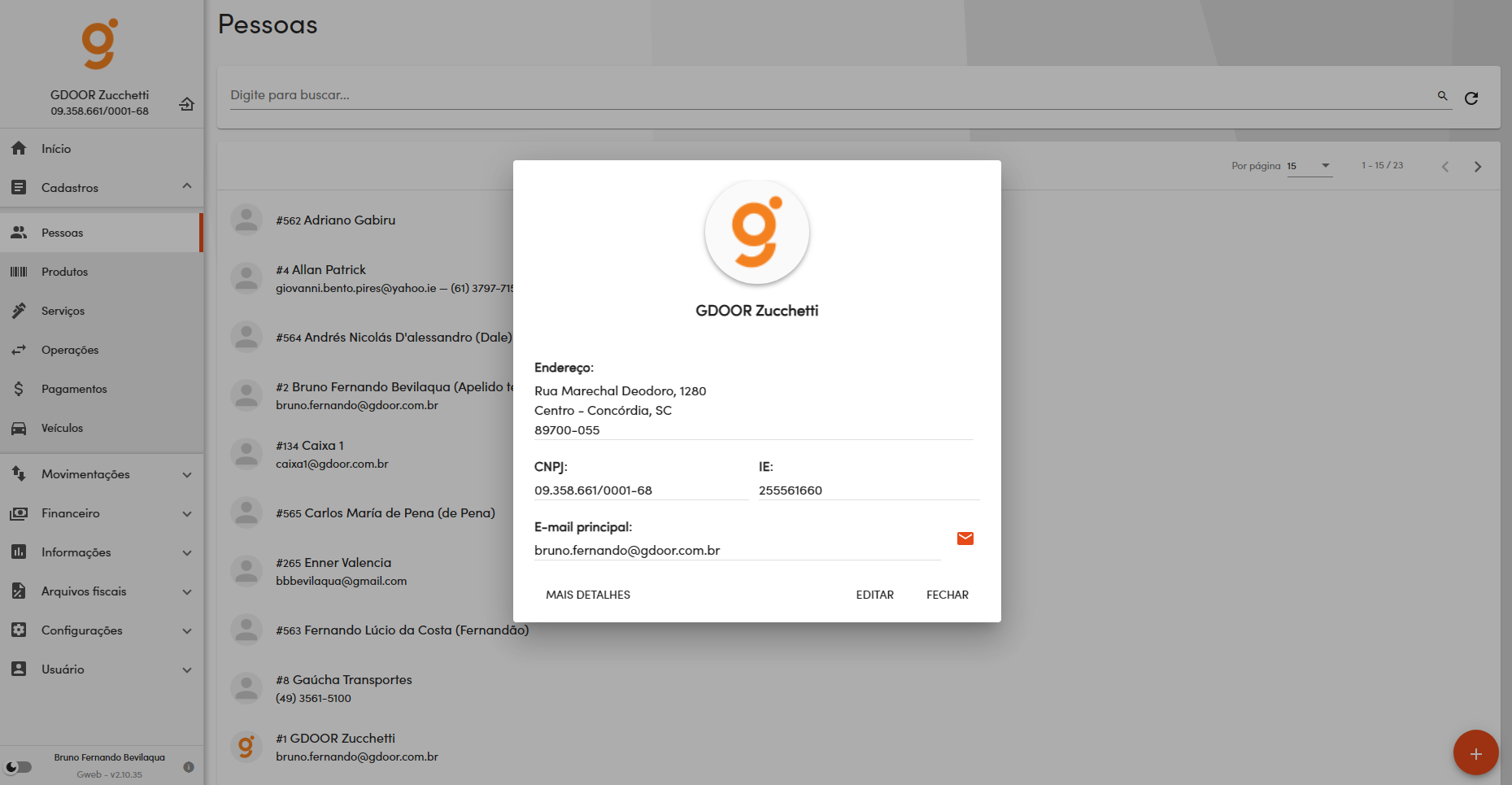
Task: Open Operações menu item
Action: click(102, 350)
